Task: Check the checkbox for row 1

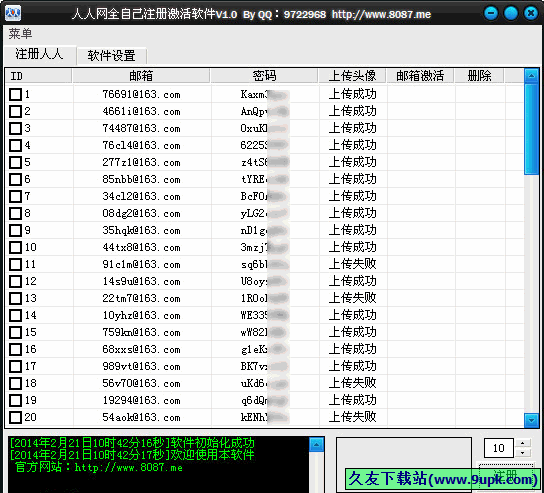Action: [x=15, y=94]
